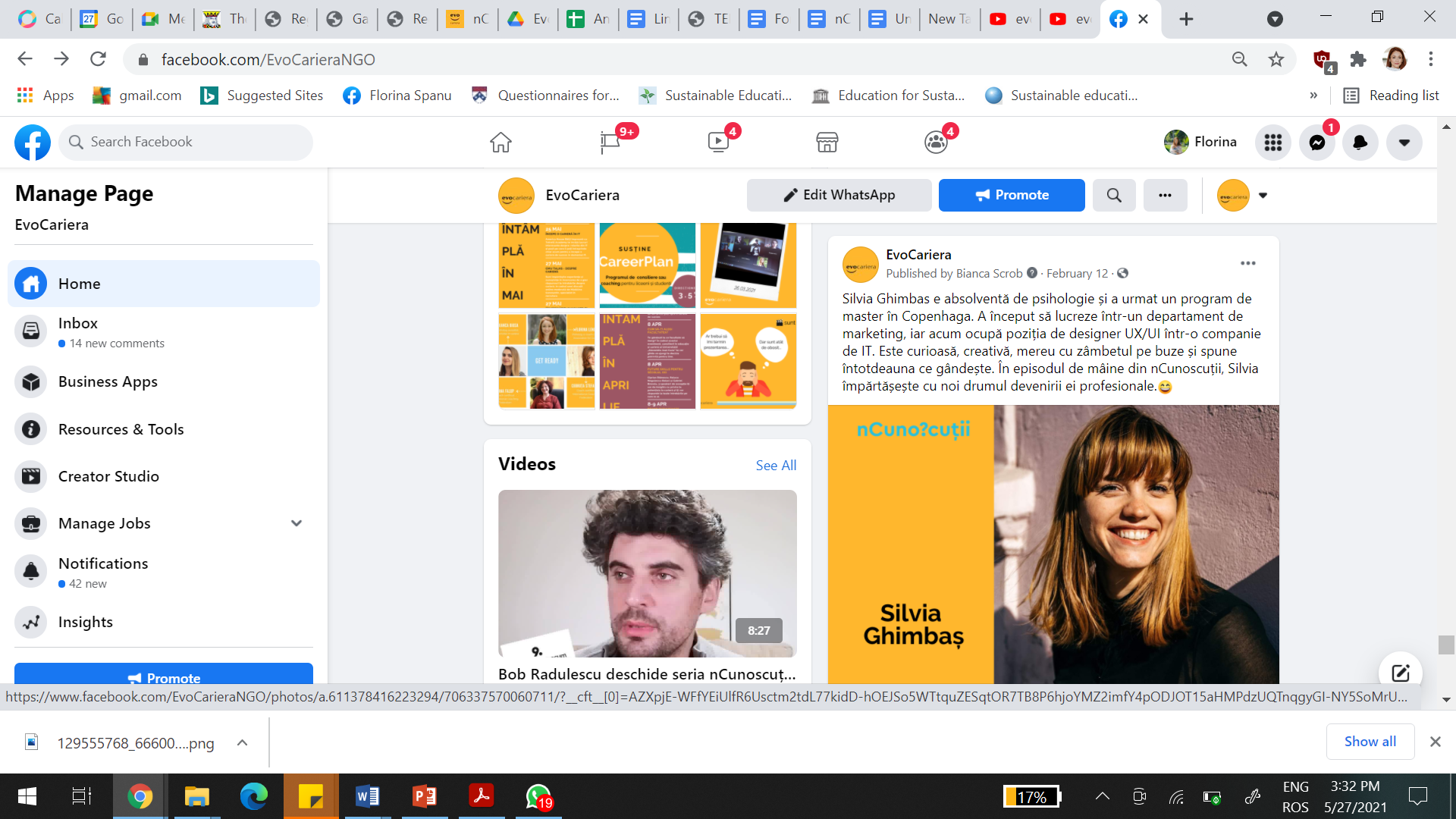Screen dimensions: 1456x819
Task: Open the Facebook logo home link
Action: (x=33, y=142)
